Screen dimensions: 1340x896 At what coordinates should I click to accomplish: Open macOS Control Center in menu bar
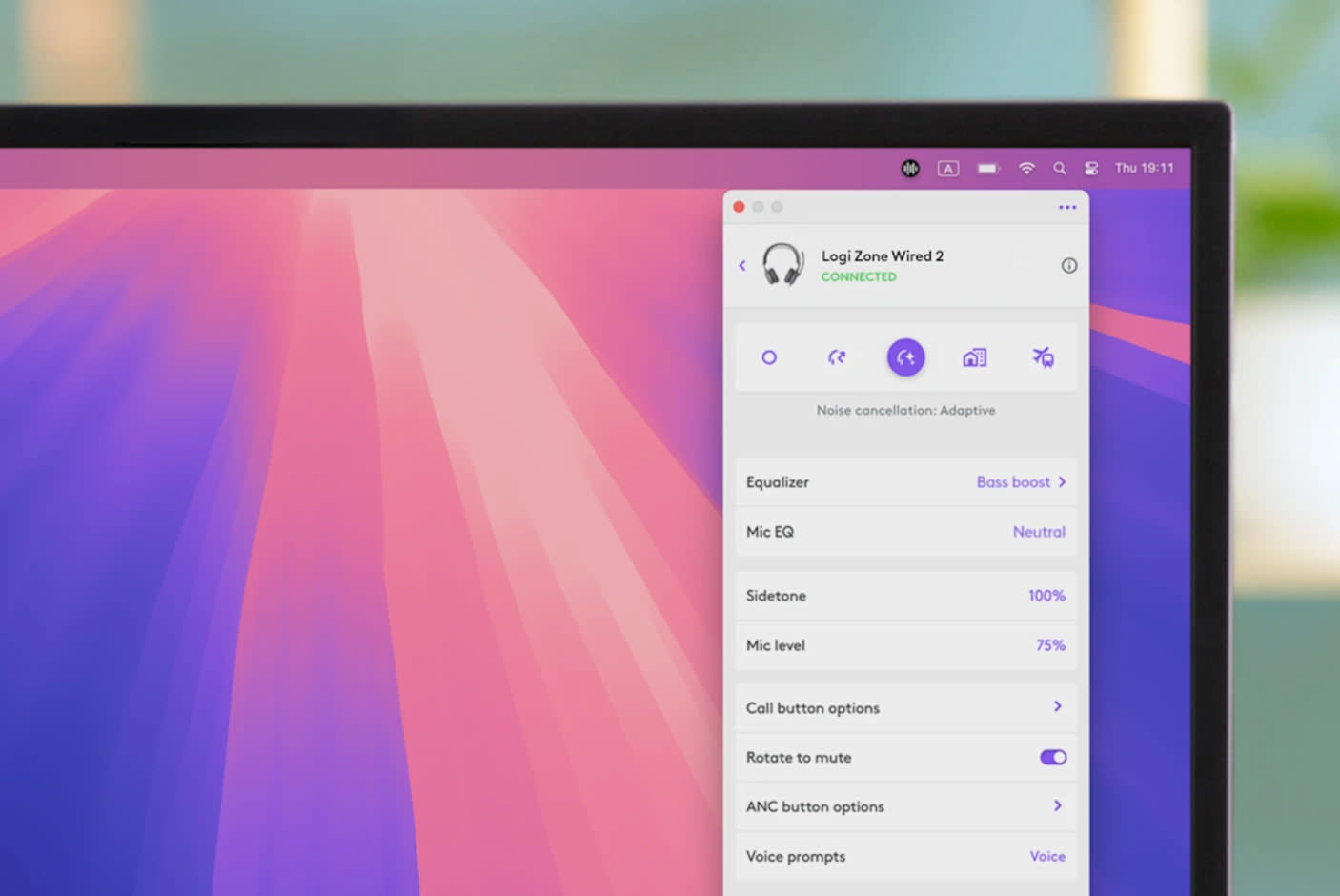pos(1091,169)
